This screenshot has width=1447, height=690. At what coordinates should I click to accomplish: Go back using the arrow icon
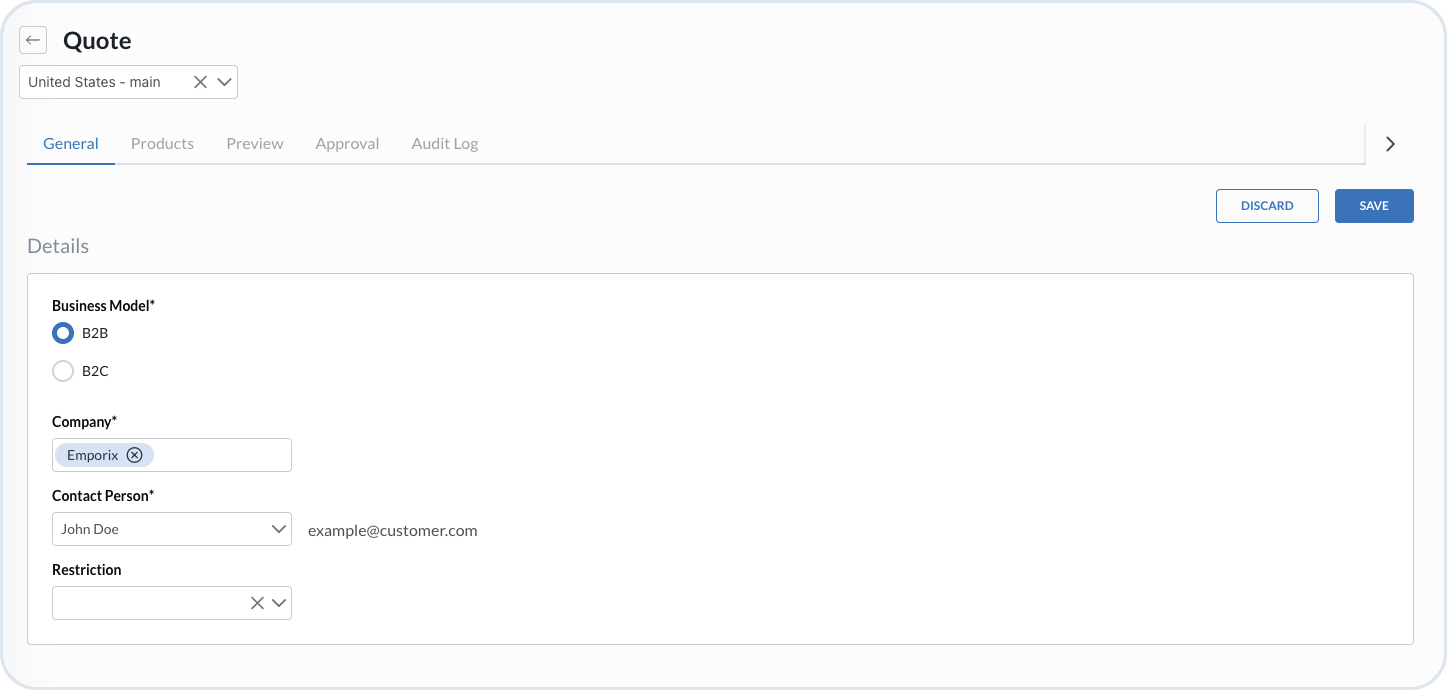[x=33, y=40]
